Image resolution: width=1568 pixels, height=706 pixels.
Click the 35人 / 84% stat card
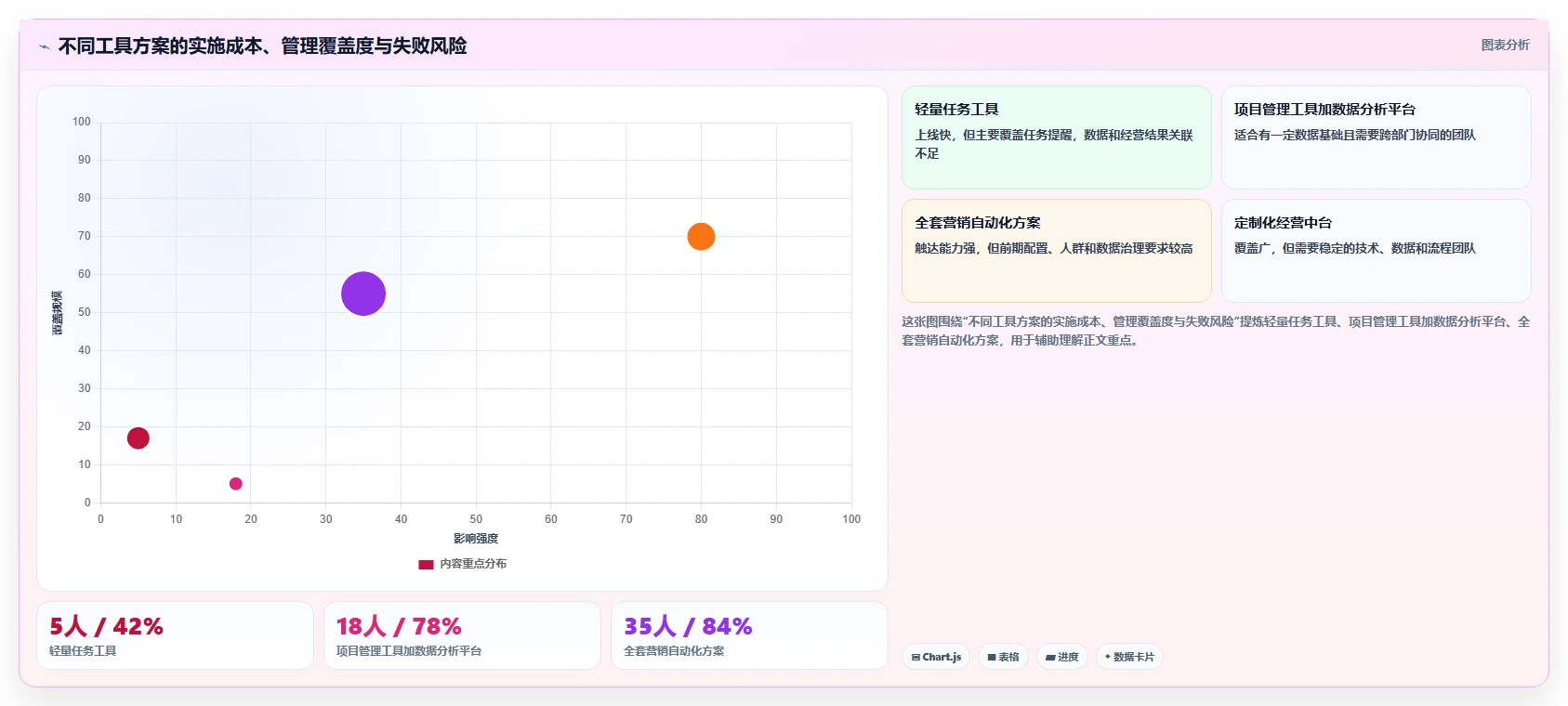[x=749, y=635]
